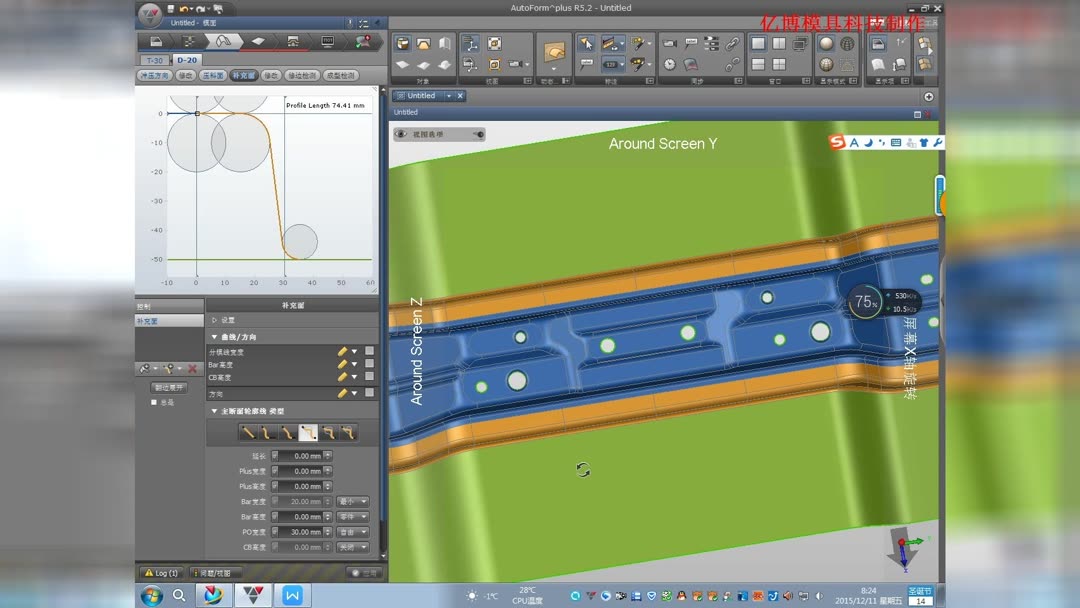Click the chain link icon in ribbon

click(732, 43)
